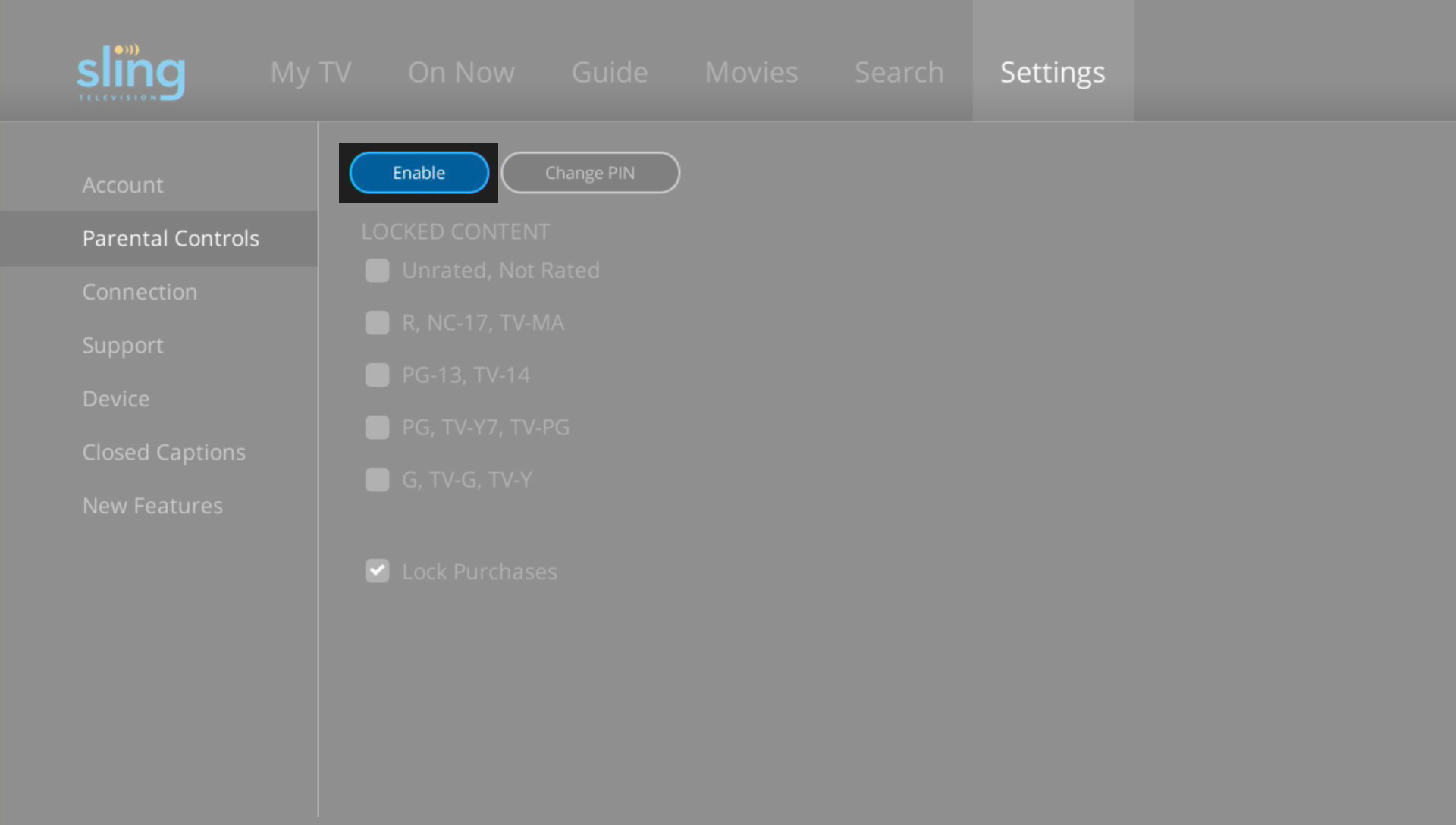Uncheck the Lock Purchases checkbox
This screenshot has width=1456, height=825.
(x=377, y=571)
